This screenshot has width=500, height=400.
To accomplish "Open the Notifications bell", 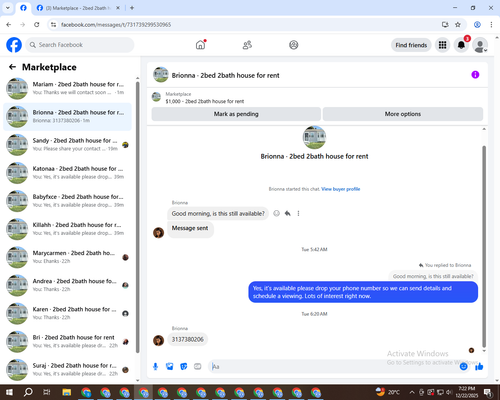I will pos(461,45).
